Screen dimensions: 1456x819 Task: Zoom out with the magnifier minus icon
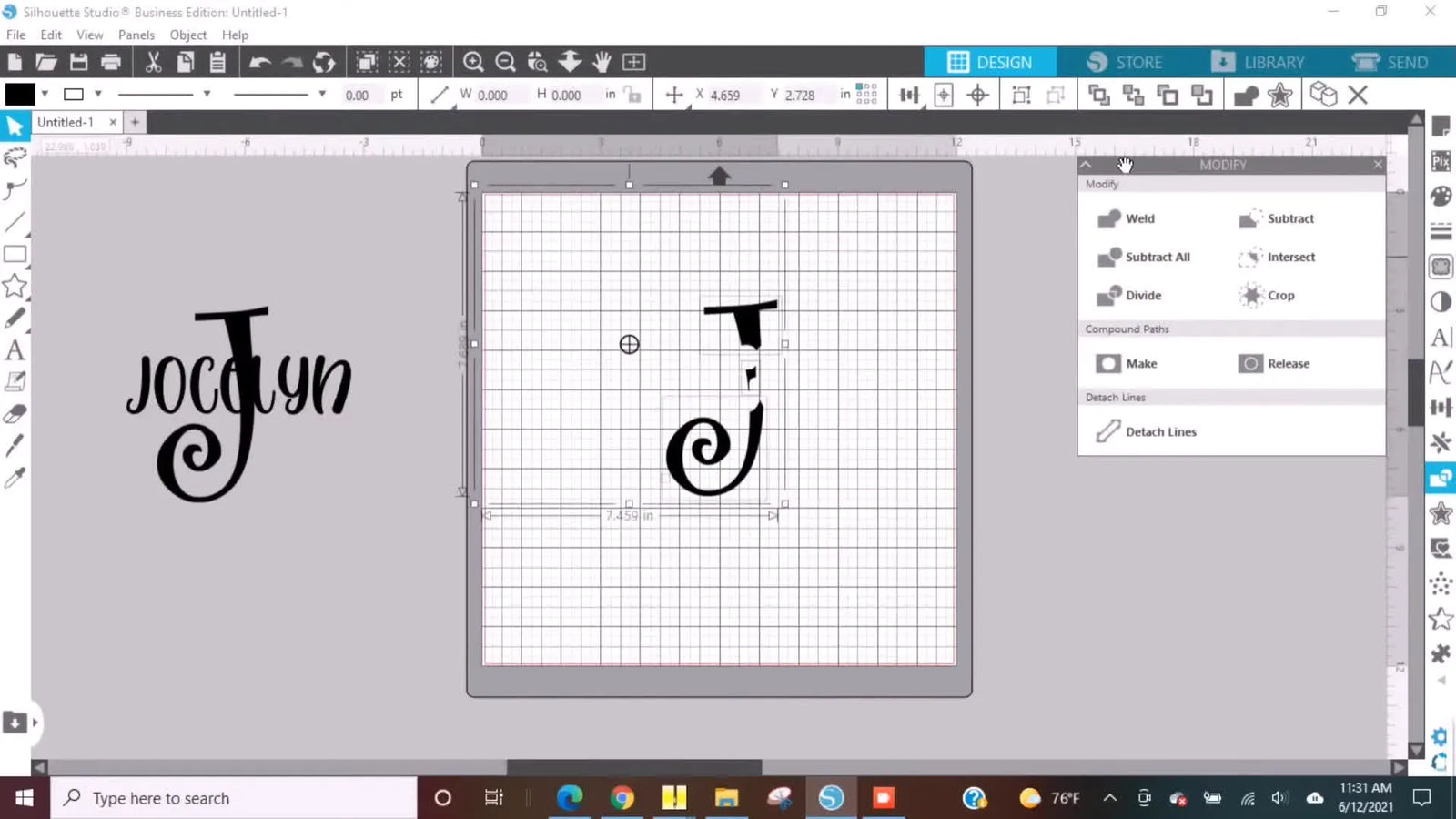tap(506, 62)
